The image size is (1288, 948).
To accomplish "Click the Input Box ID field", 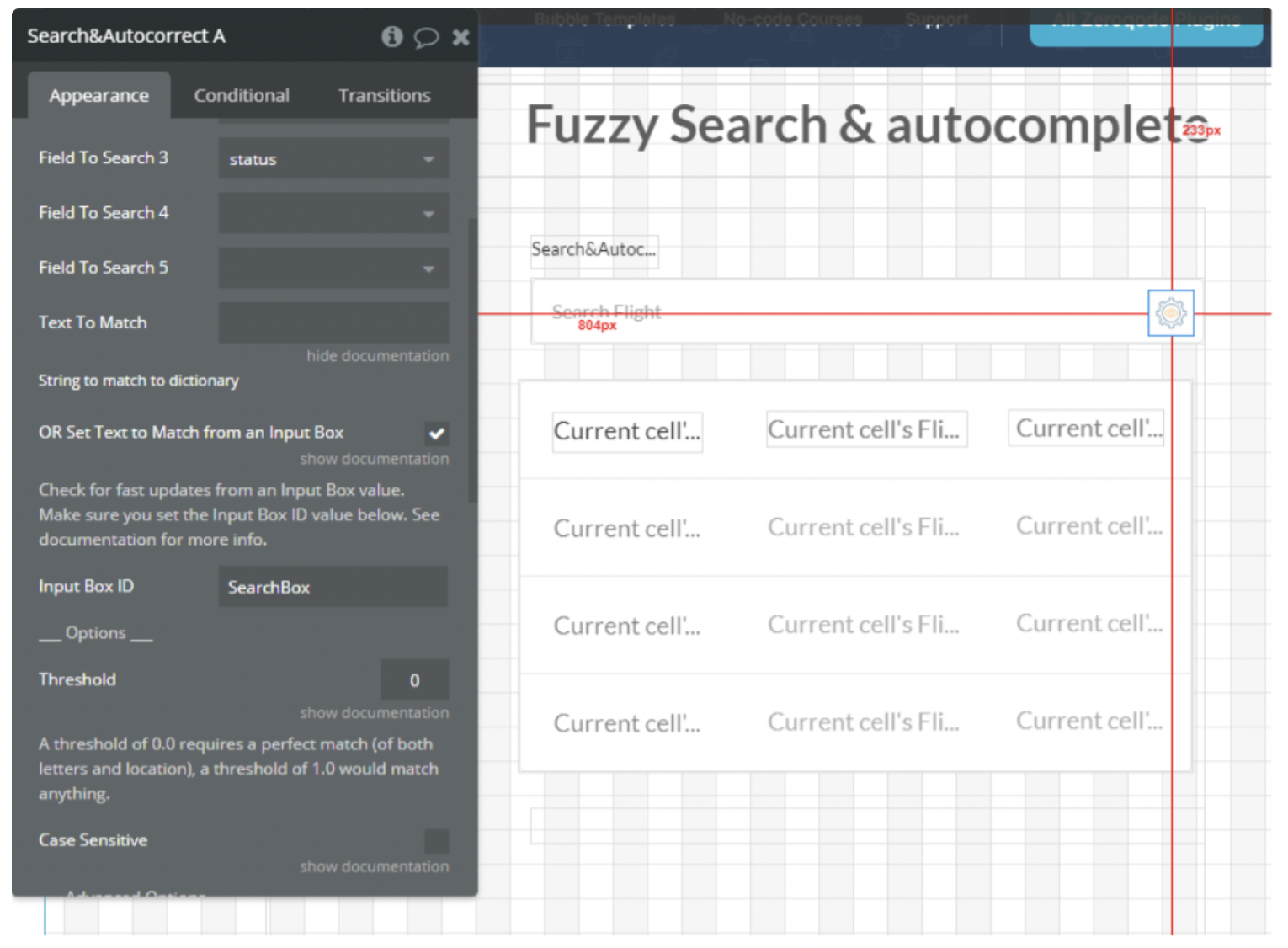I will point(333,587).
